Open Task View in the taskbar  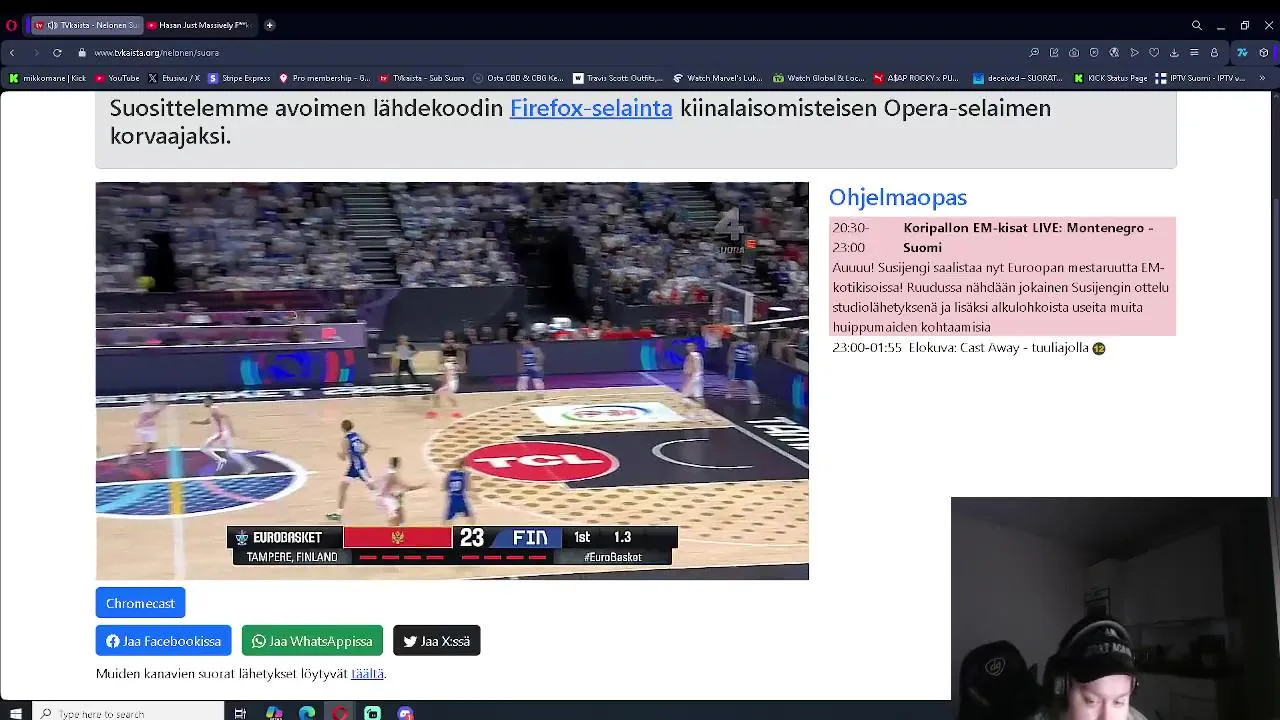pos(240,713)
